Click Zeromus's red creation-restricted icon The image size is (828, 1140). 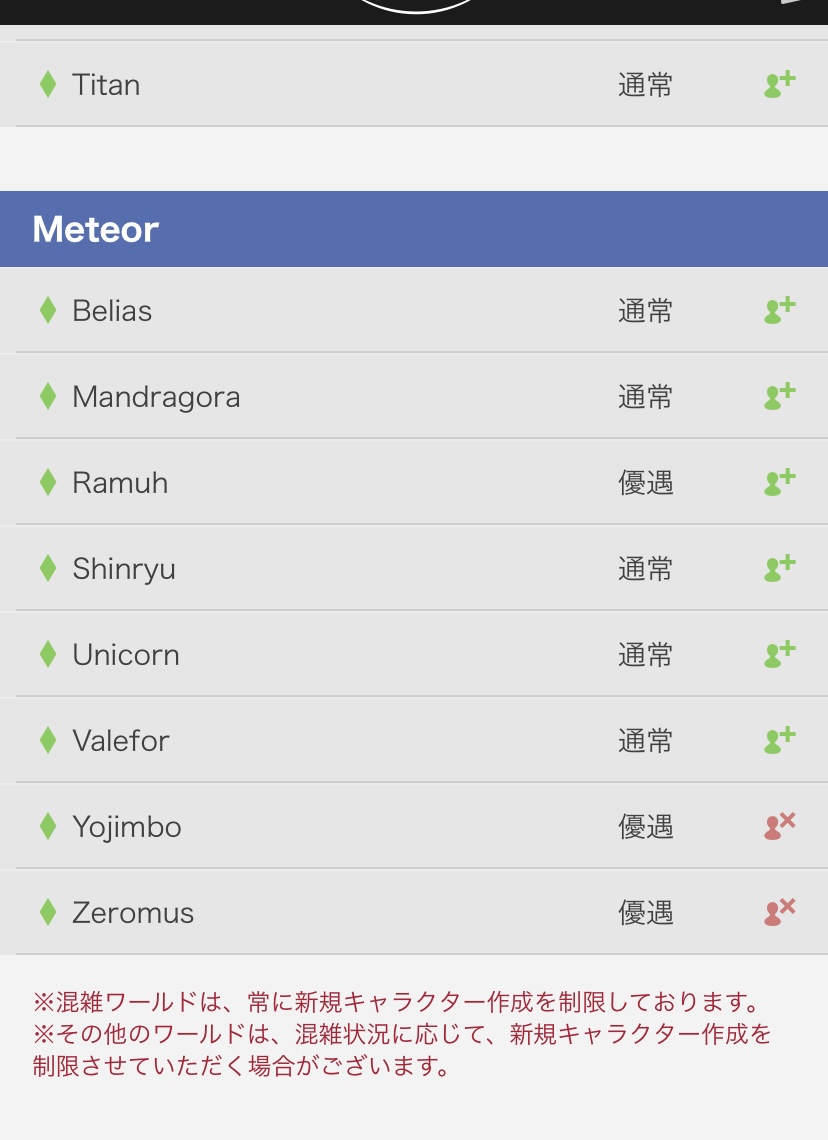(779, 912)
